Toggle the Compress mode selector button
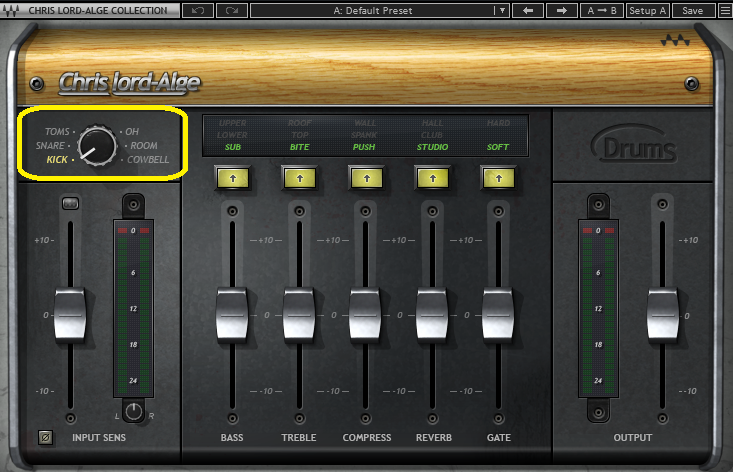 tap(365, 177)
